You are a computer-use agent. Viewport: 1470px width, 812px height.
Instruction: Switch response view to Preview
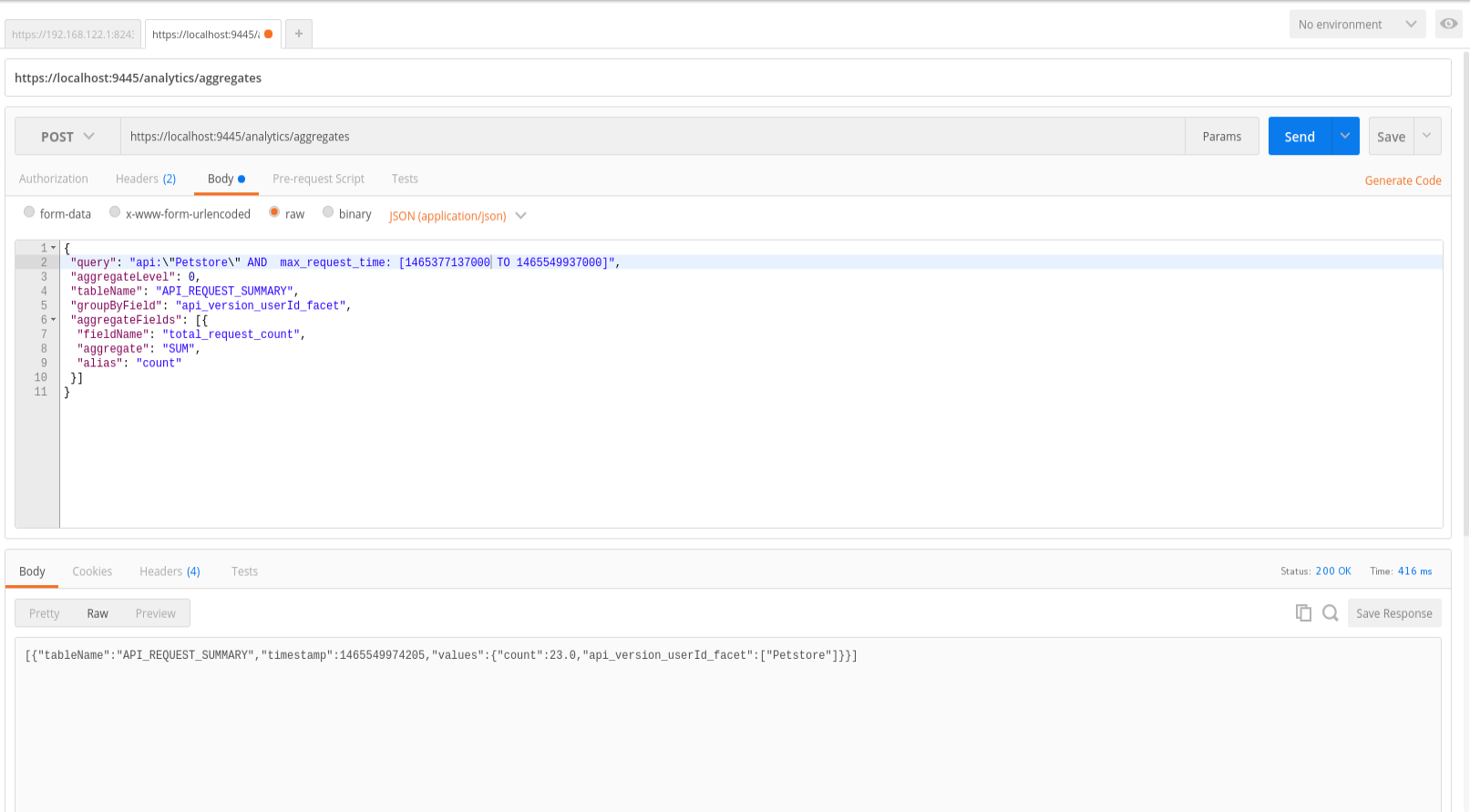(156, 613)
